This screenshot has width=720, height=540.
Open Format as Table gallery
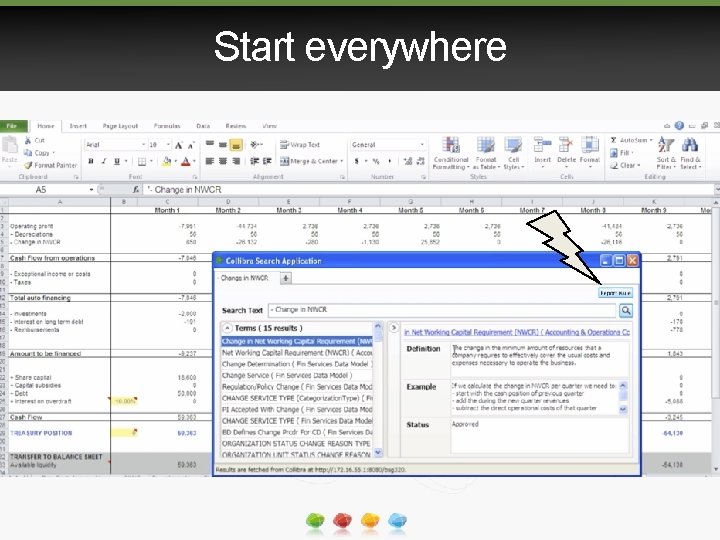(x=485, y=153)
